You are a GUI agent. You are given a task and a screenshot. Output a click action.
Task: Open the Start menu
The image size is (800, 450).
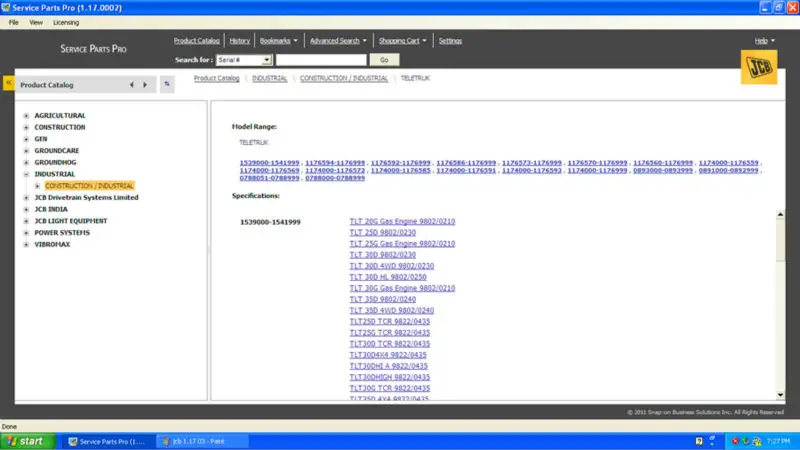click(27, 441)
